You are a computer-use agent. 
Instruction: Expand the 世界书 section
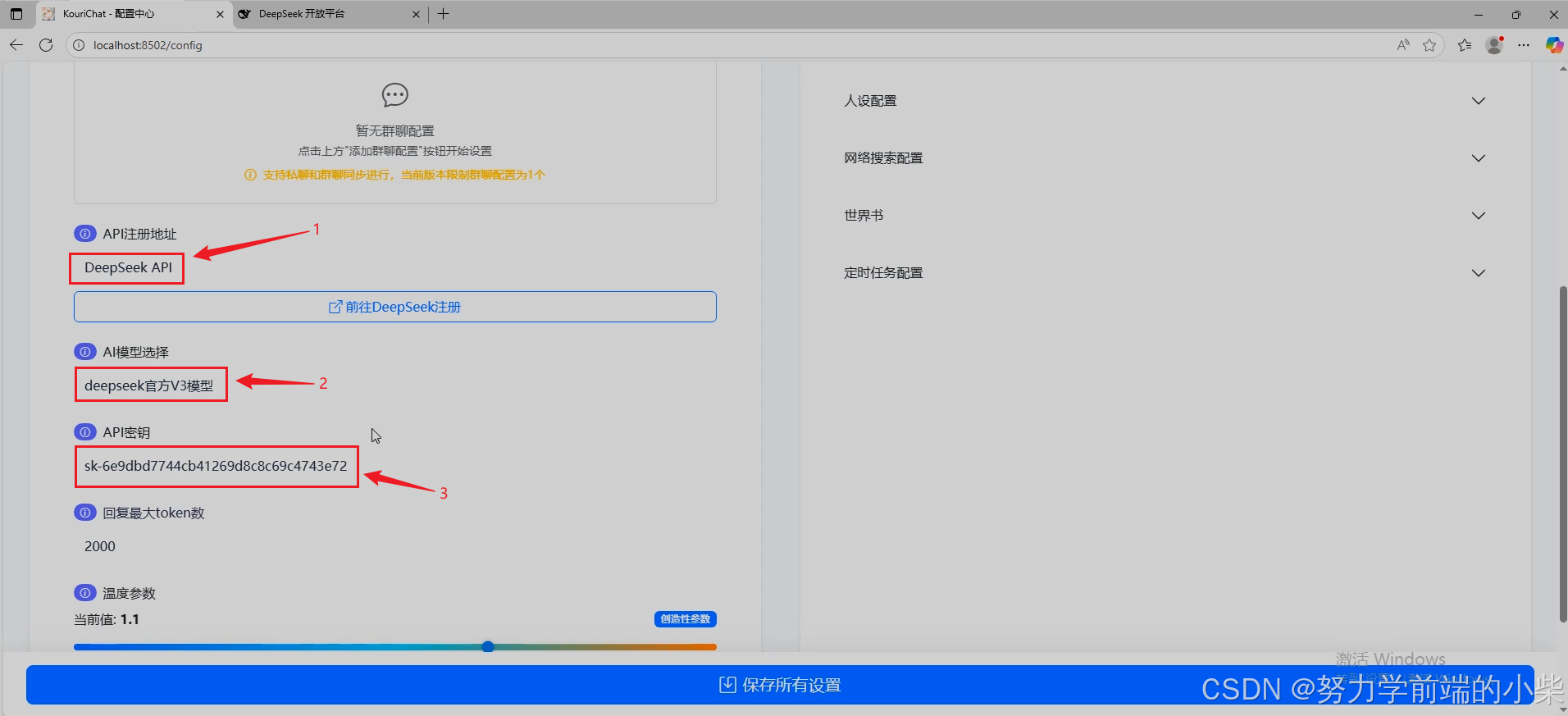(x=1165, y=216)
